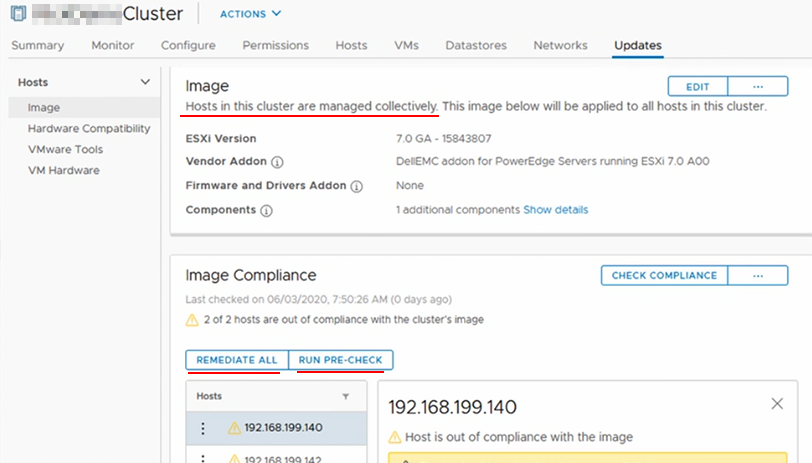
Task: Click the EDIT image button
Action: (x=698, y=86)
